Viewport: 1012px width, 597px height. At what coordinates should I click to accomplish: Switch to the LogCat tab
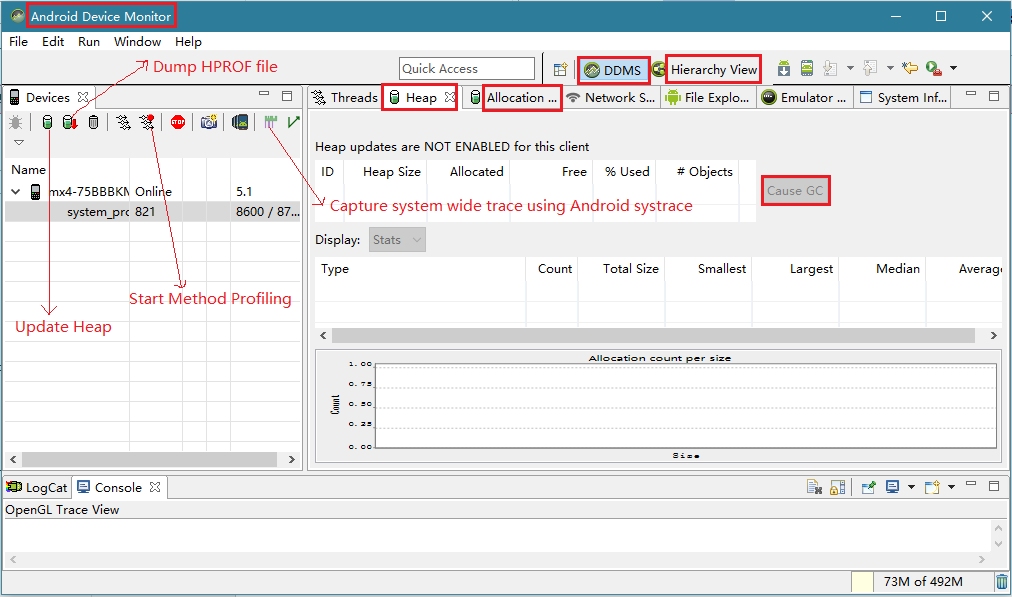point(37,487)
